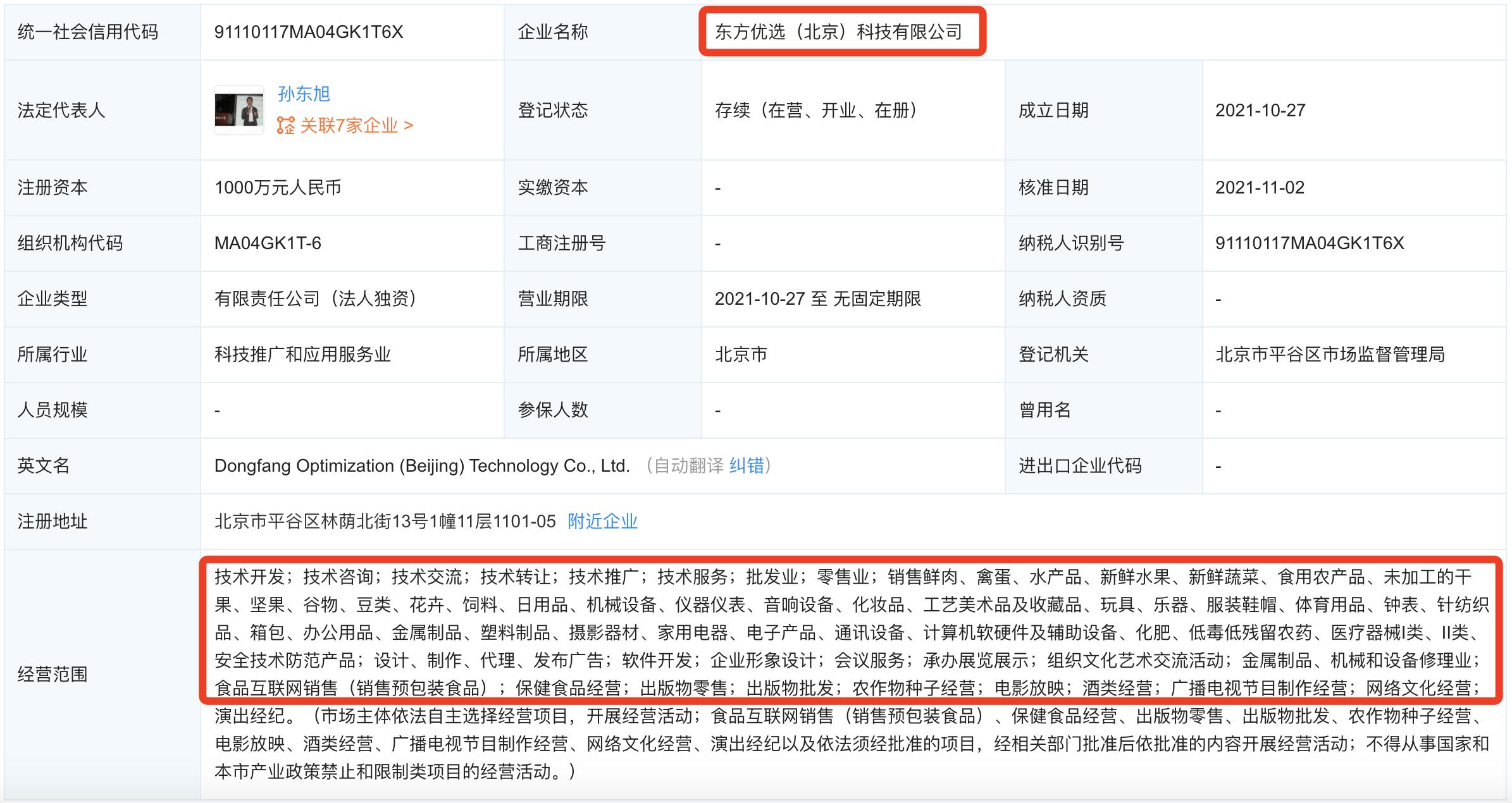
Task: Click the 英文名 label cell
Action: coord(102,466)
